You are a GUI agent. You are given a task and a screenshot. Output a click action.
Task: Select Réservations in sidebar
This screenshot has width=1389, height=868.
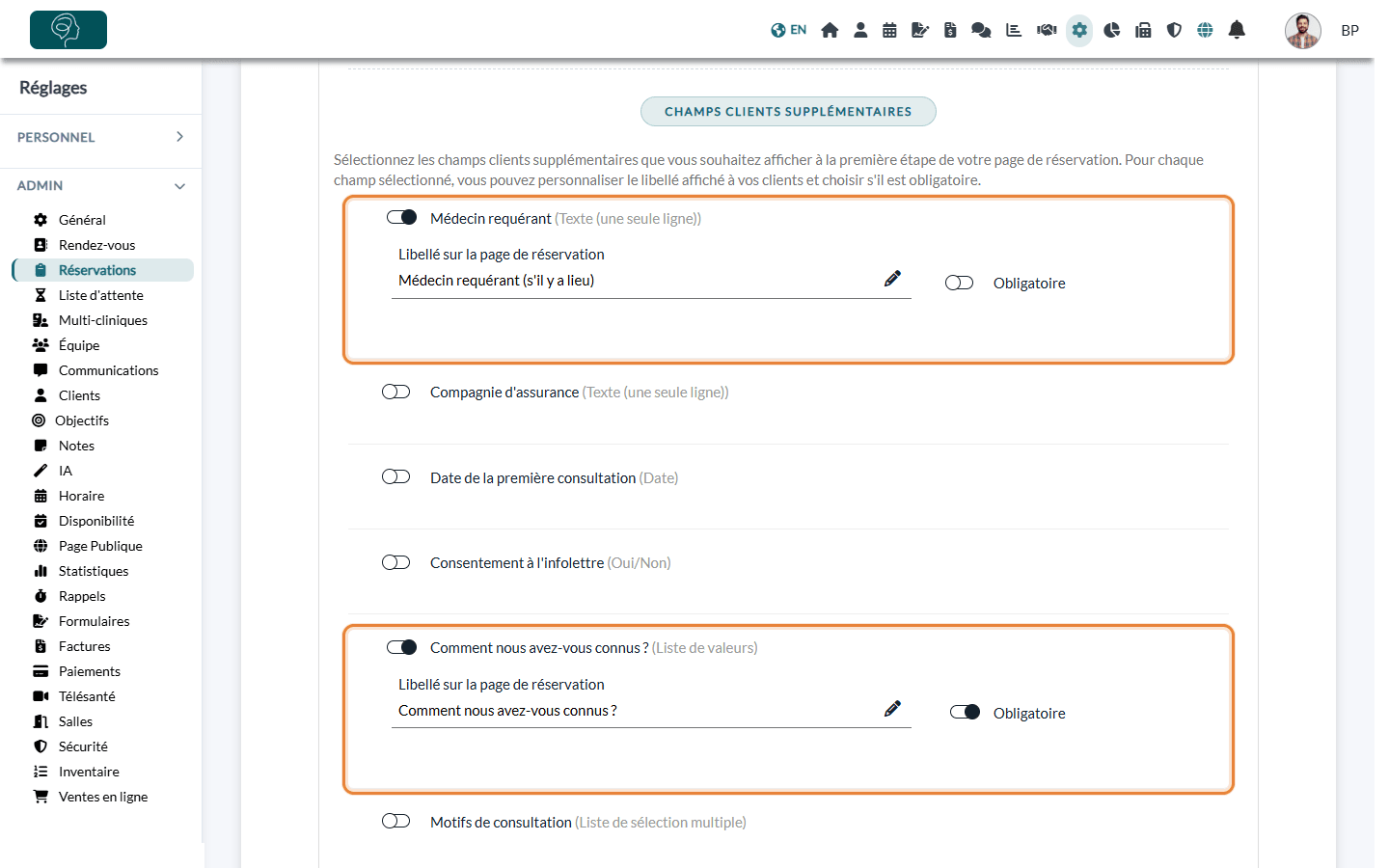pos(103,270)
